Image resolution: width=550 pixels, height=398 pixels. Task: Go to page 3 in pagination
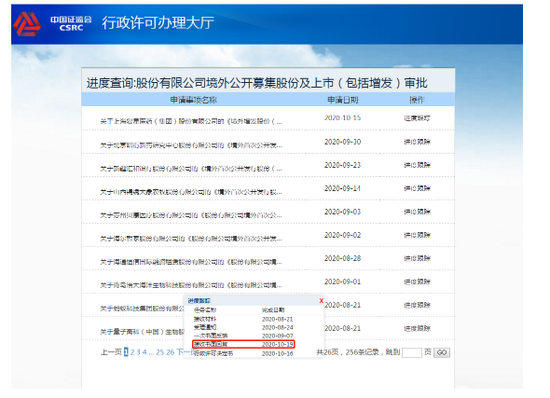coord(138,352)
